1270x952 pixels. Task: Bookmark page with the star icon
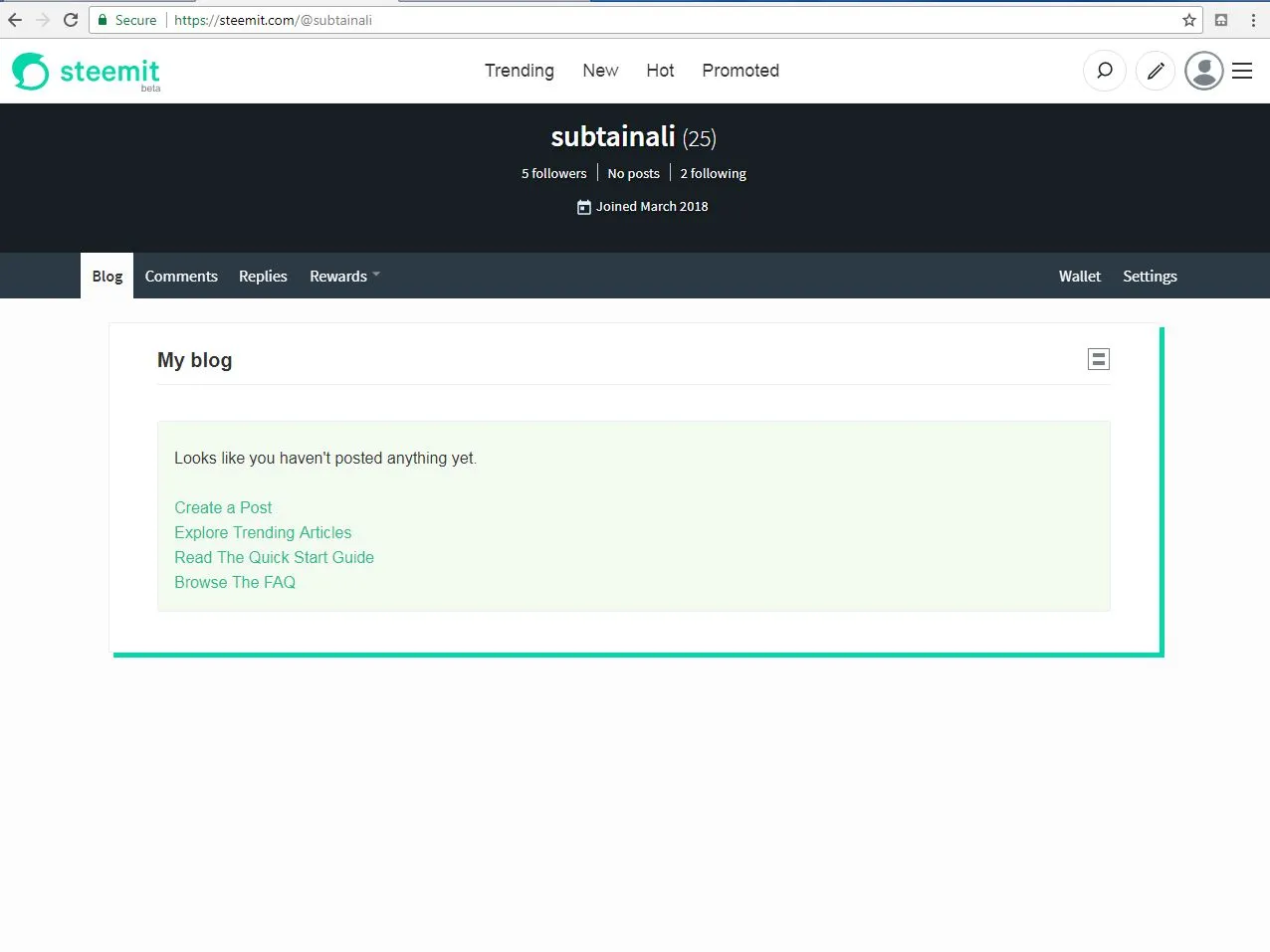point(1189,20)
